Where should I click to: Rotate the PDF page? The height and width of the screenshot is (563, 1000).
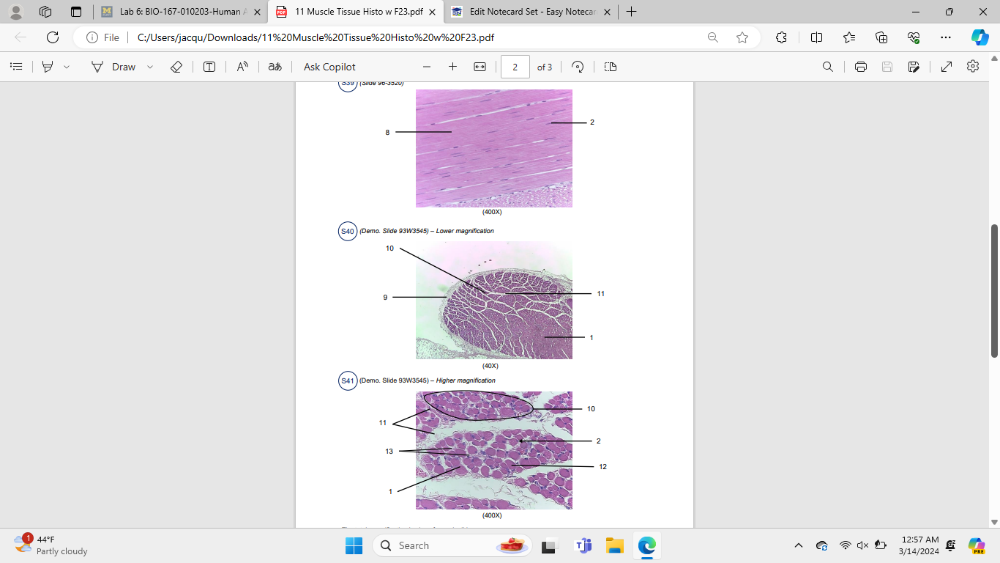(x=578, y=67)
